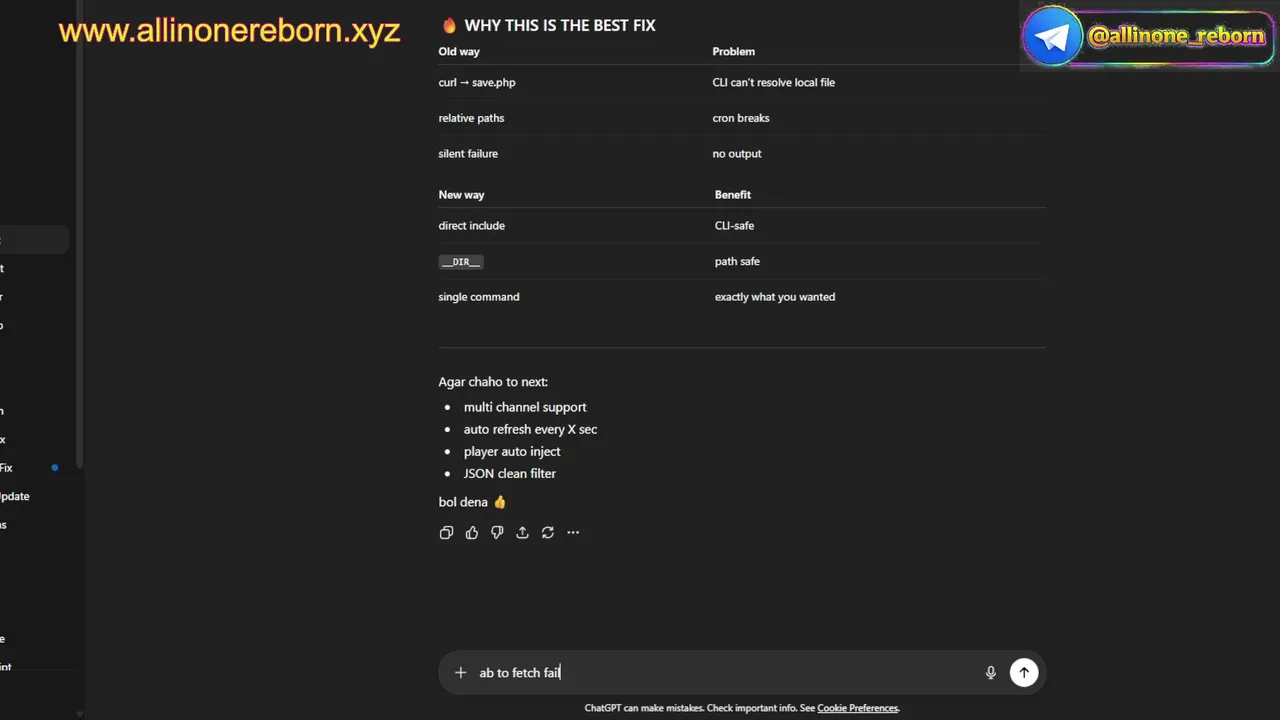Click the 'silent failure' table cell

coord(468,154)
